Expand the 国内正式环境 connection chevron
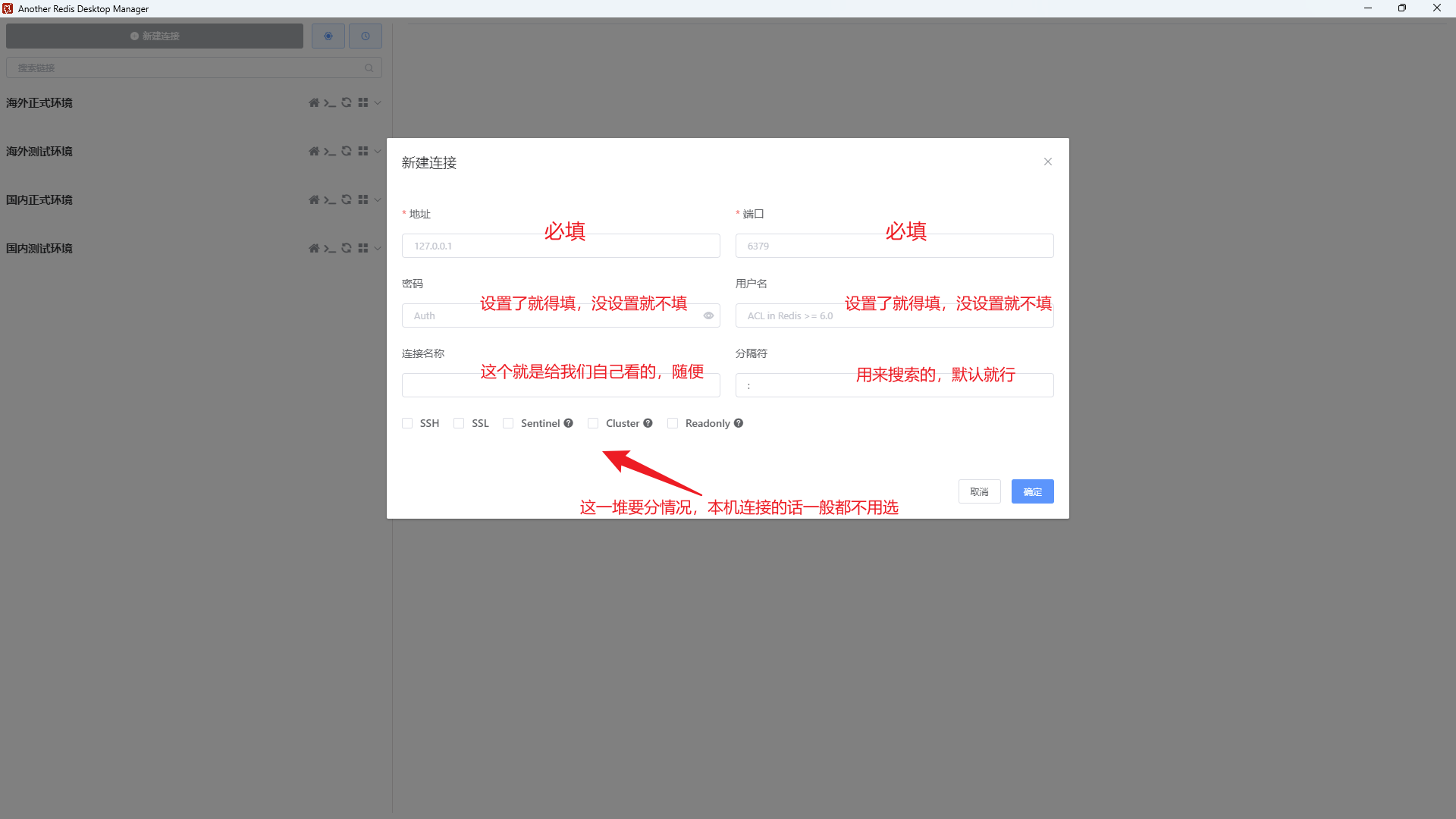 tap(378, 199)
